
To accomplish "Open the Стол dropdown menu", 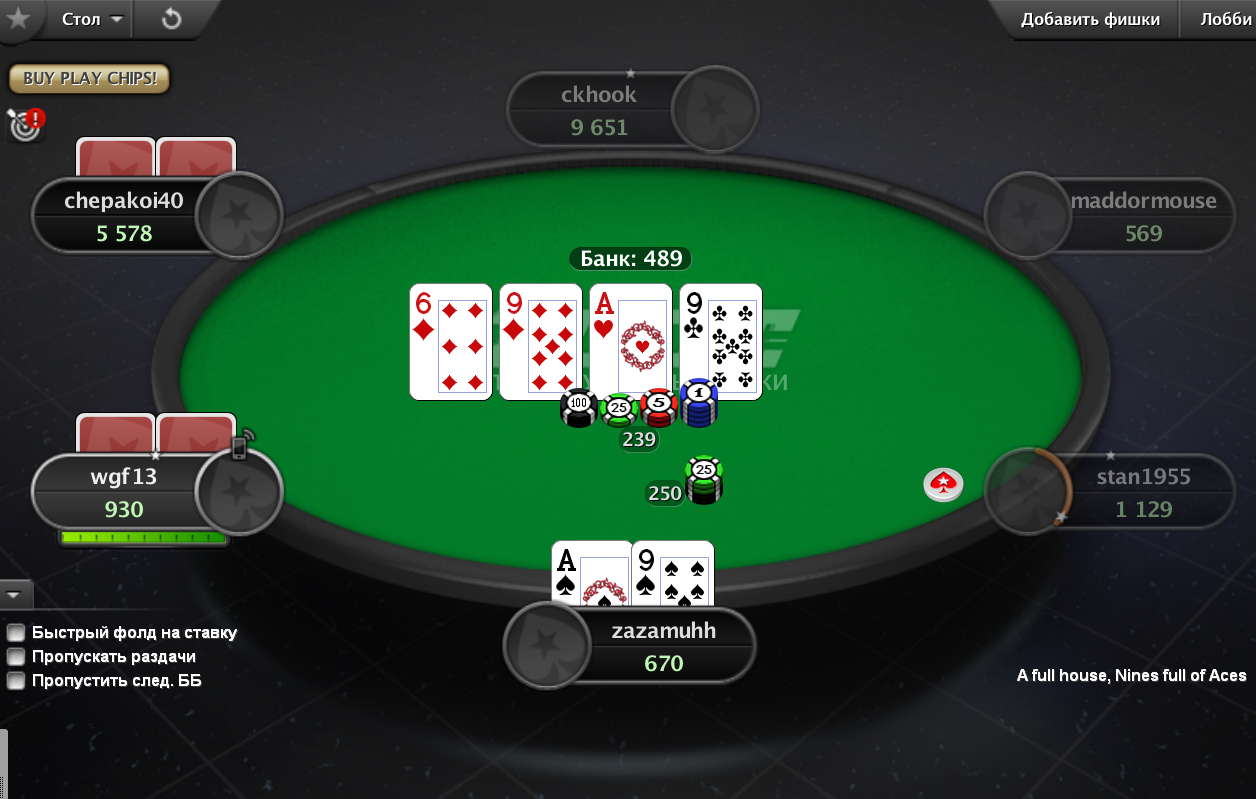I will pyautogui.click(x=91, y=19).
